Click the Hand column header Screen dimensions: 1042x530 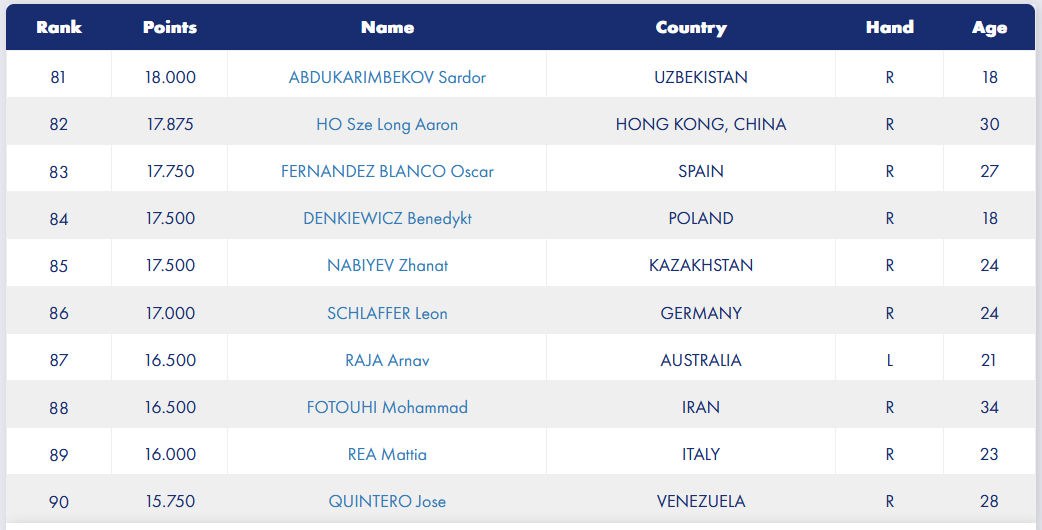(889, 27)
